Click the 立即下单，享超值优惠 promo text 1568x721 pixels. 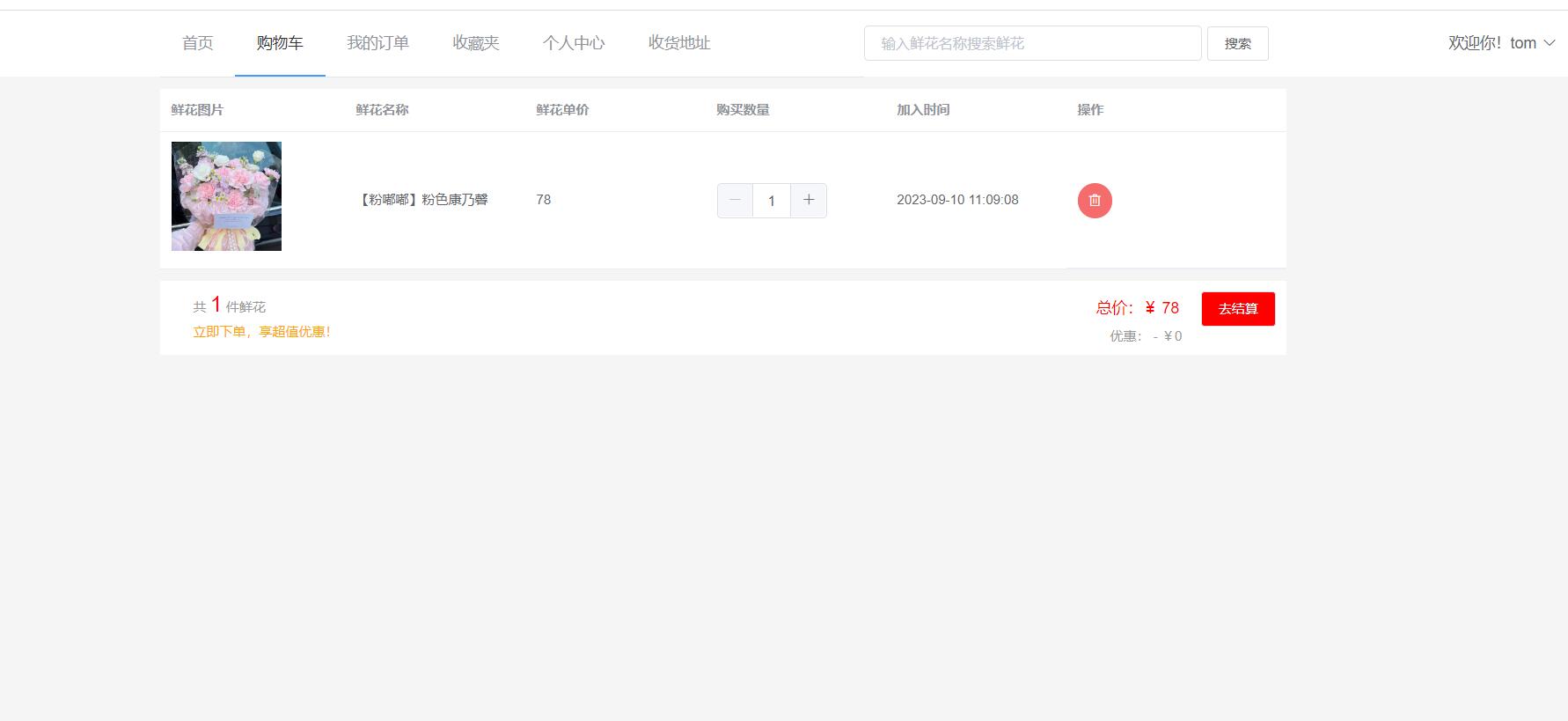(x=261, y=332)
